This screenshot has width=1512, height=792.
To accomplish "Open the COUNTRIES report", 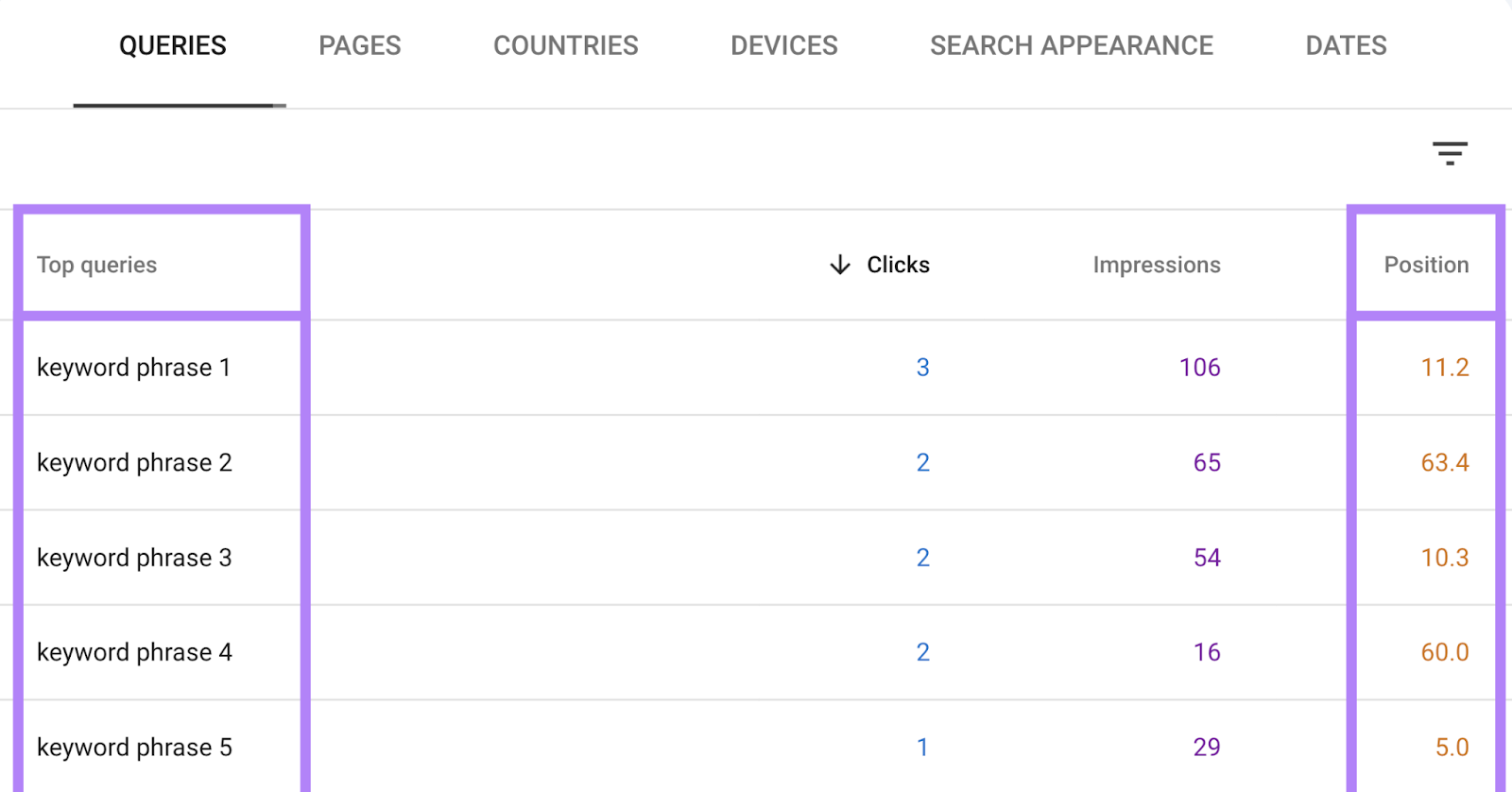I will [565, 45].
